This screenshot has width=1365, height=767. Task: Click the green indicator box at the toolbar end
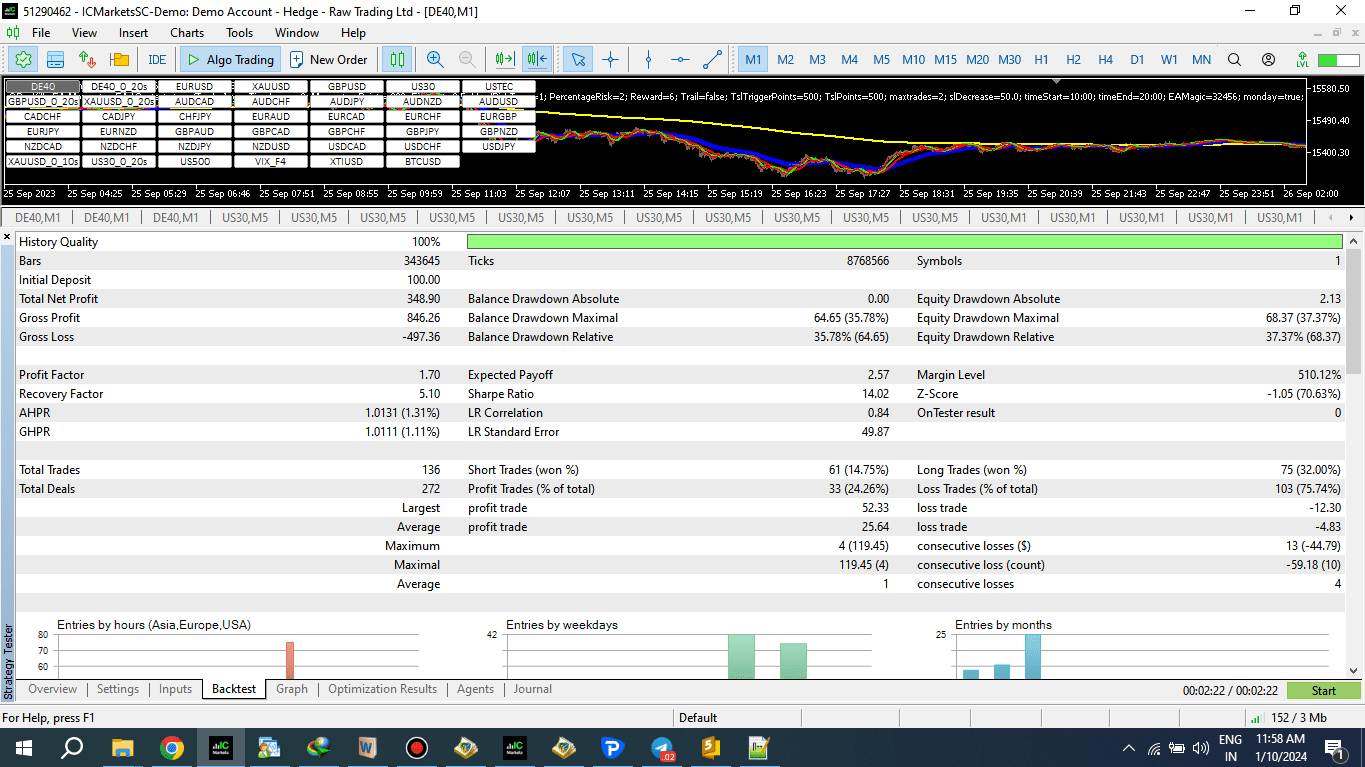tap(1339, 60)
